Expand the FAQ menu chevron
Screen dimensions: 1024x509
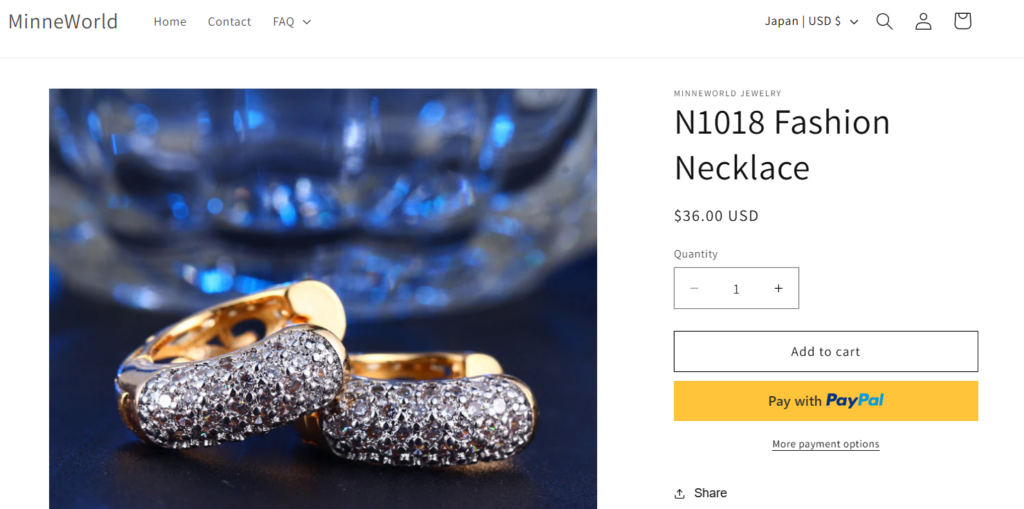[x=307, y=22]
